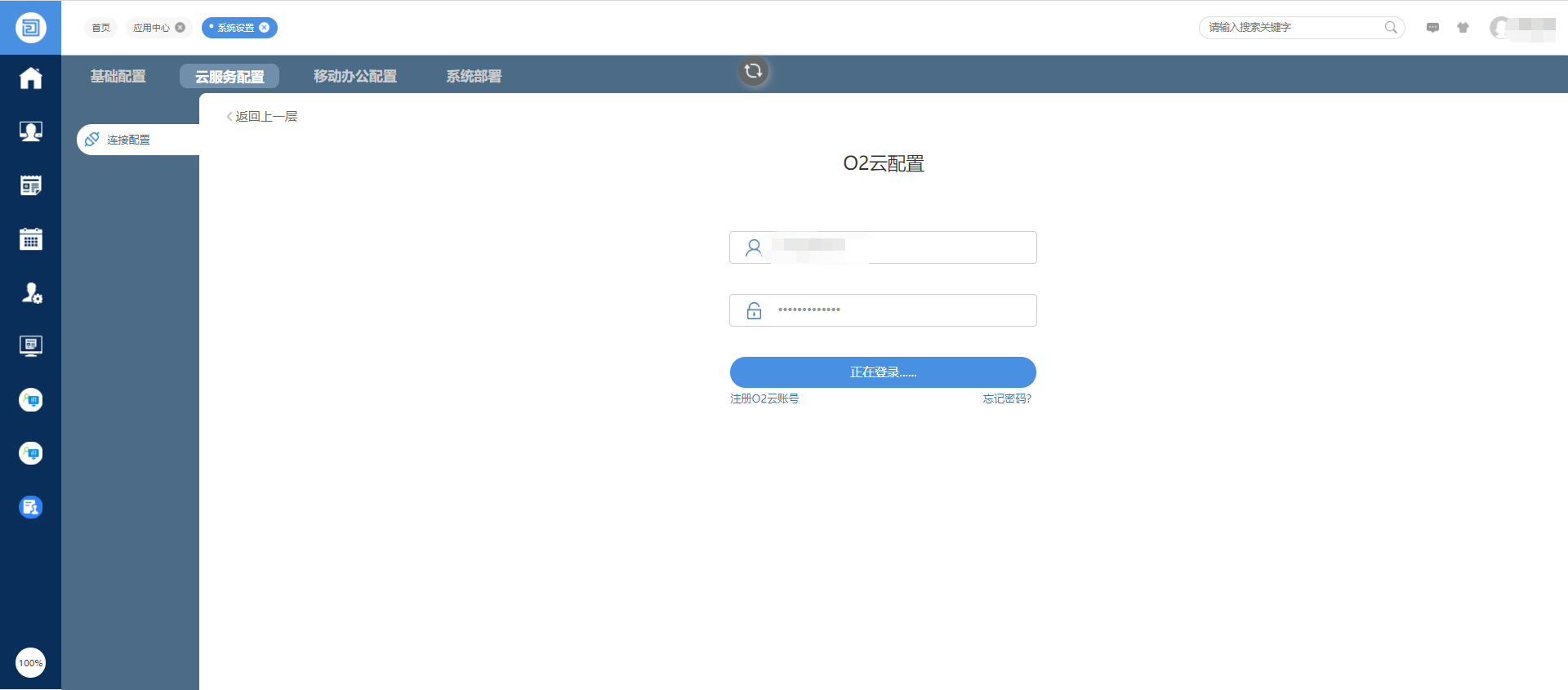Click the round icon directly above the document-user icon

click(31, 453)
